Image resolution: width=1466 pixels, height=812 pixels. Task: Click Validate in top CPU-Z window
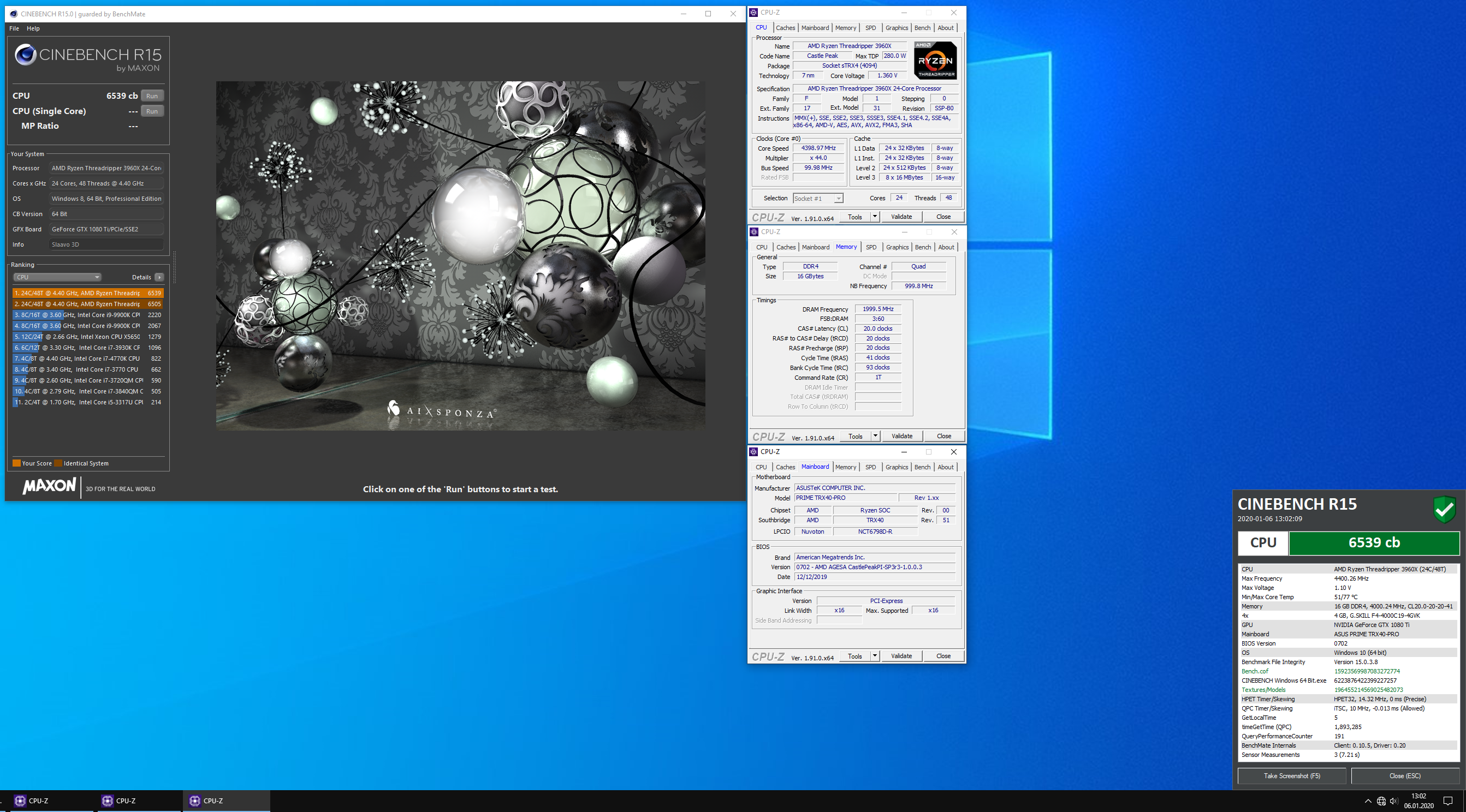[901, 217]
